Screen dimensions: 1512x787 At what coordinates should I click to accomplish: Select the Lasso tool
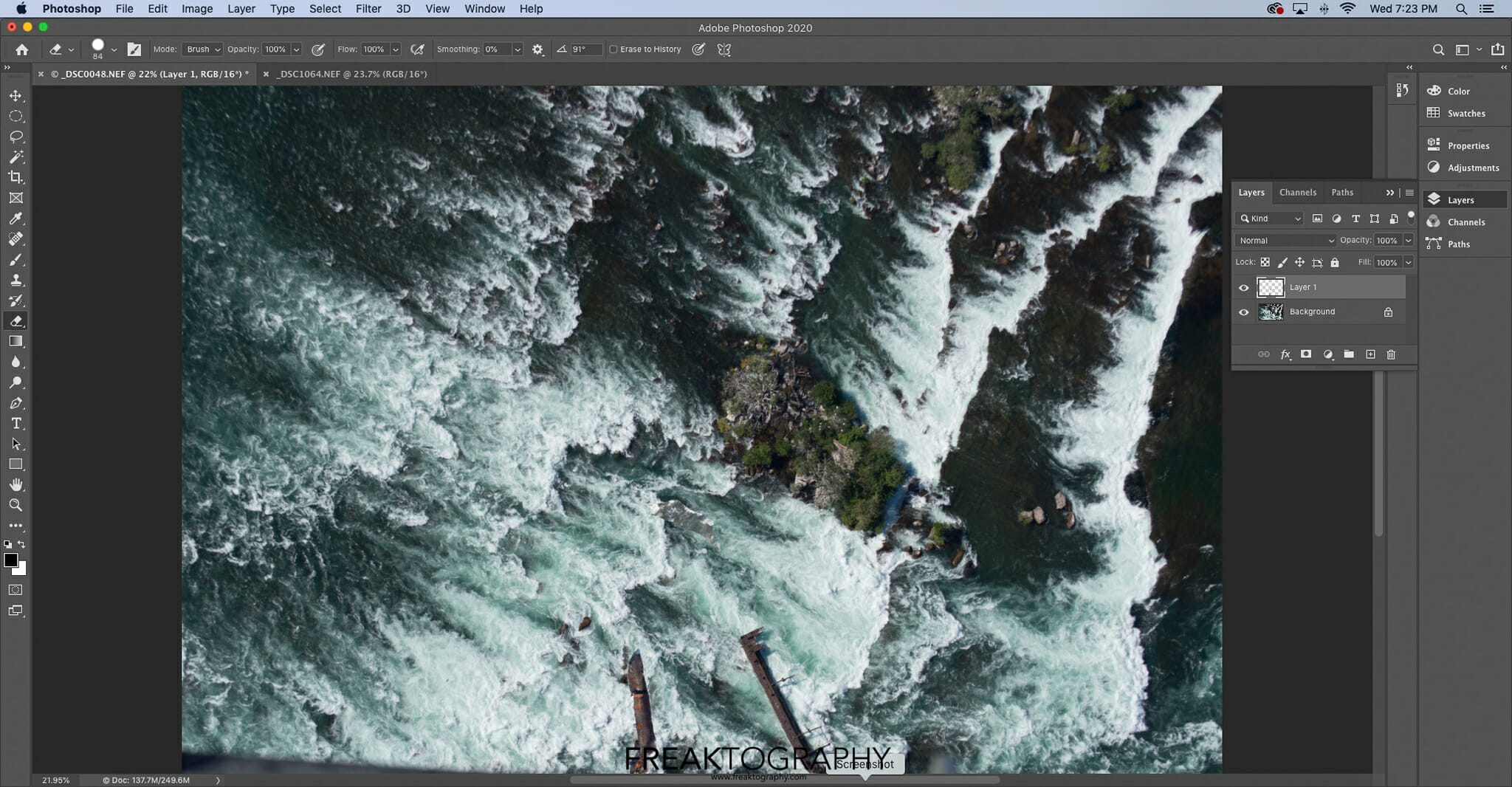click(x=16, y=137)
